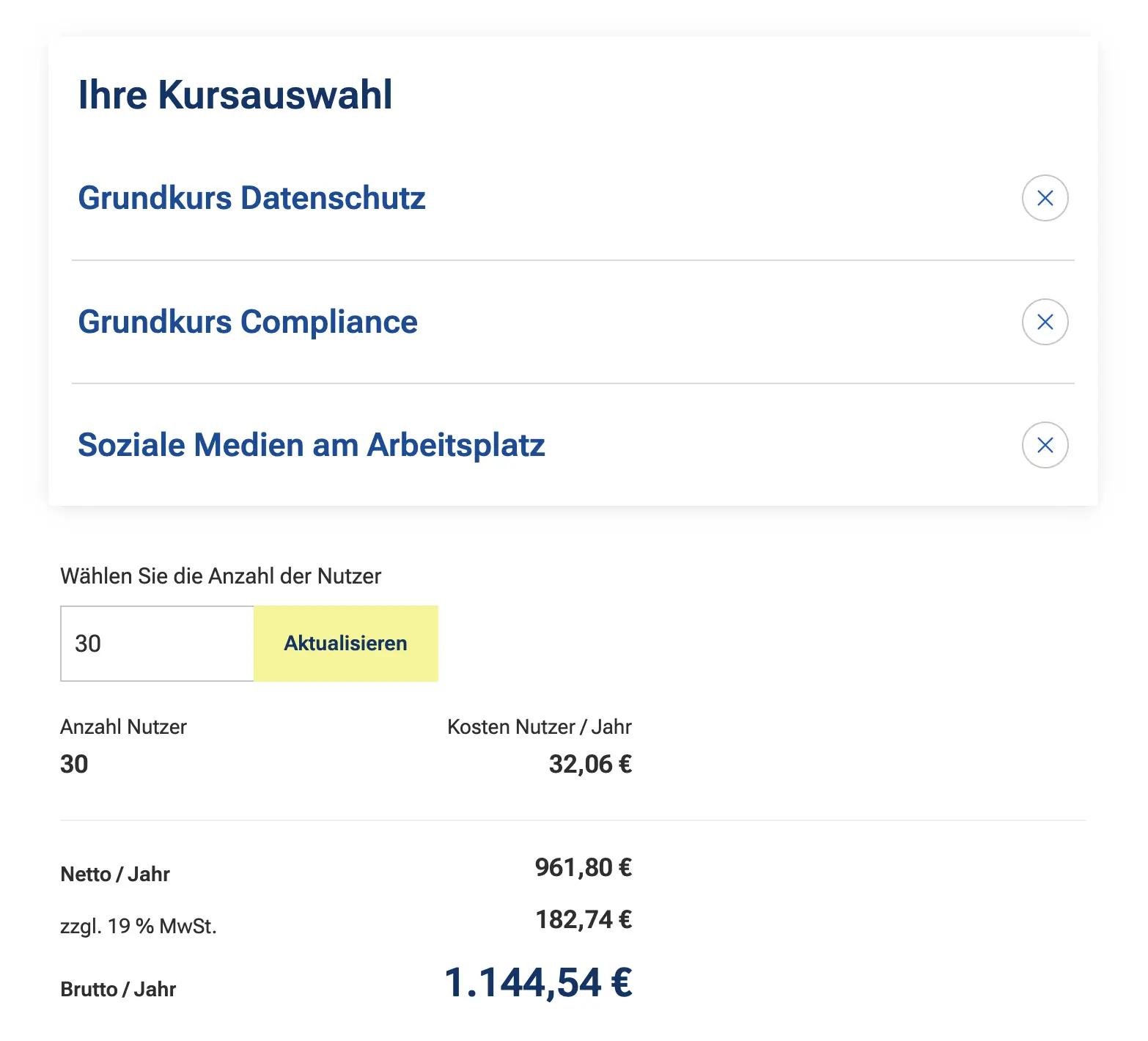Open the Grundkurs Compliance course title
The width and height of the screenshot is (1148, 1041).
click(x=248, y=322)
